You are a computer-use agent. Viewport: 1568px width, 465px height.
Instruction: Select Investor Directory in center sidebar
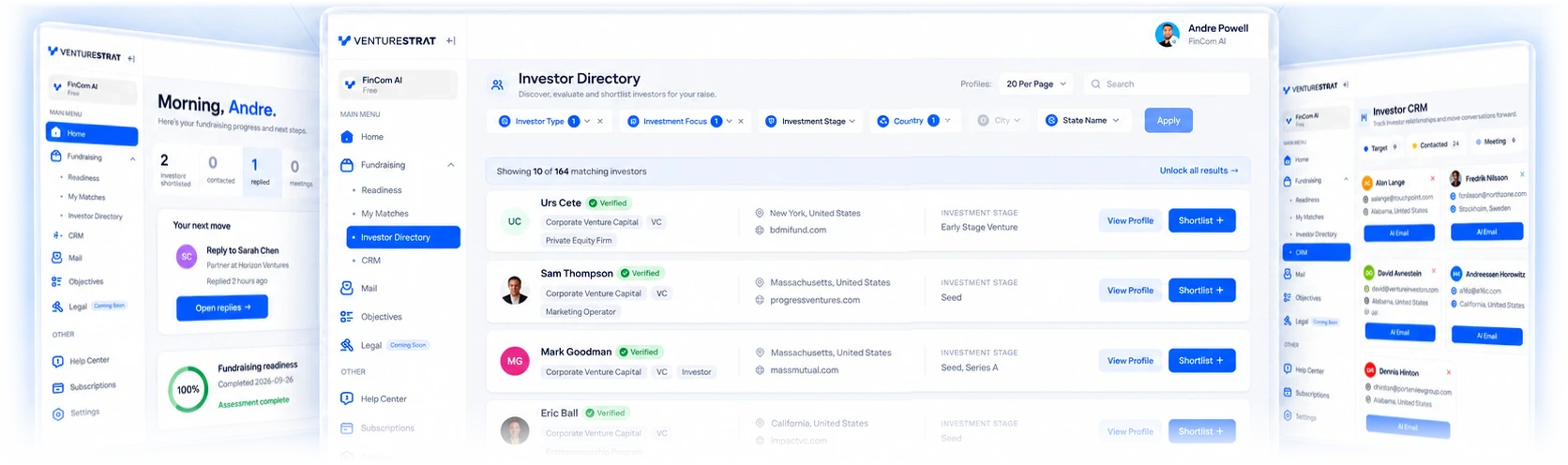(x=403, y=237)
